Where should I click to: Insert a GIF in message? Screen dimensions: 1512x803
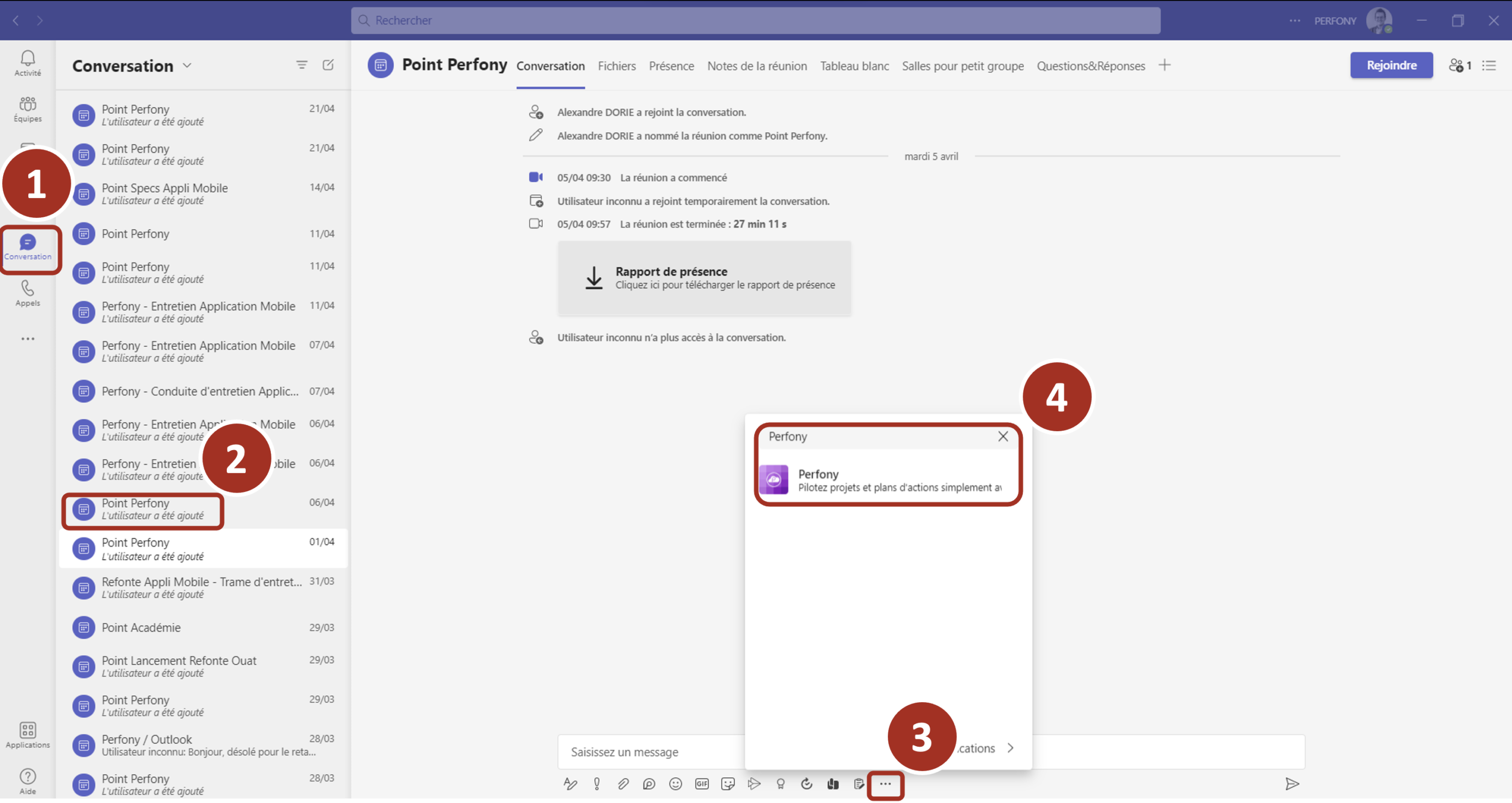[x=702, y=784]
